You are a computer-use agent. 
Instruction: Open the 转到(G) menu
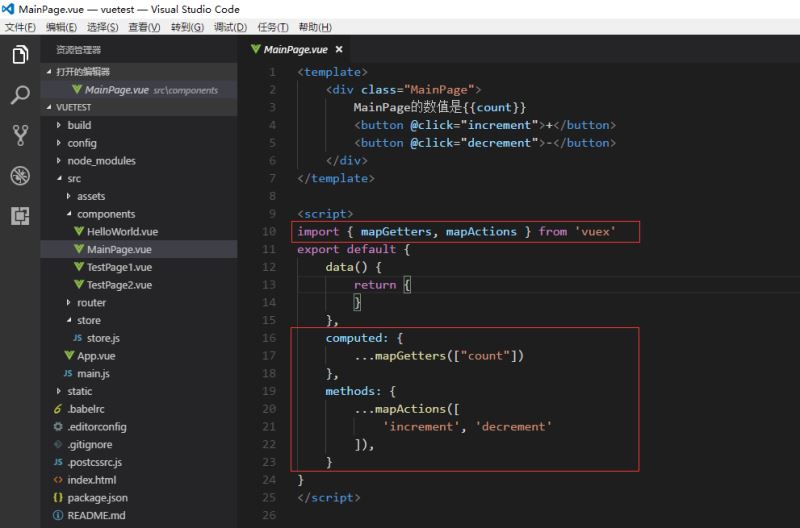click(x=187, y=27)
